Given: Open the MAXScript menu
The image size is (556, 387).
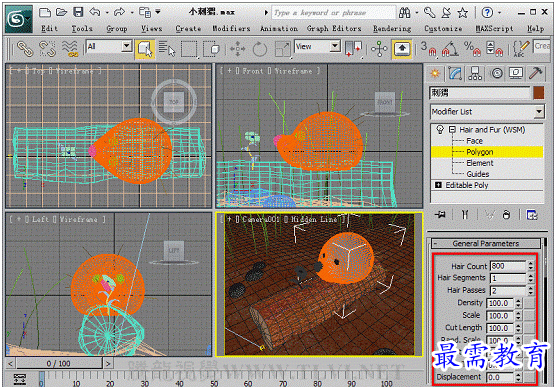Looking at the screenshot, I should [x=494, y=29].
